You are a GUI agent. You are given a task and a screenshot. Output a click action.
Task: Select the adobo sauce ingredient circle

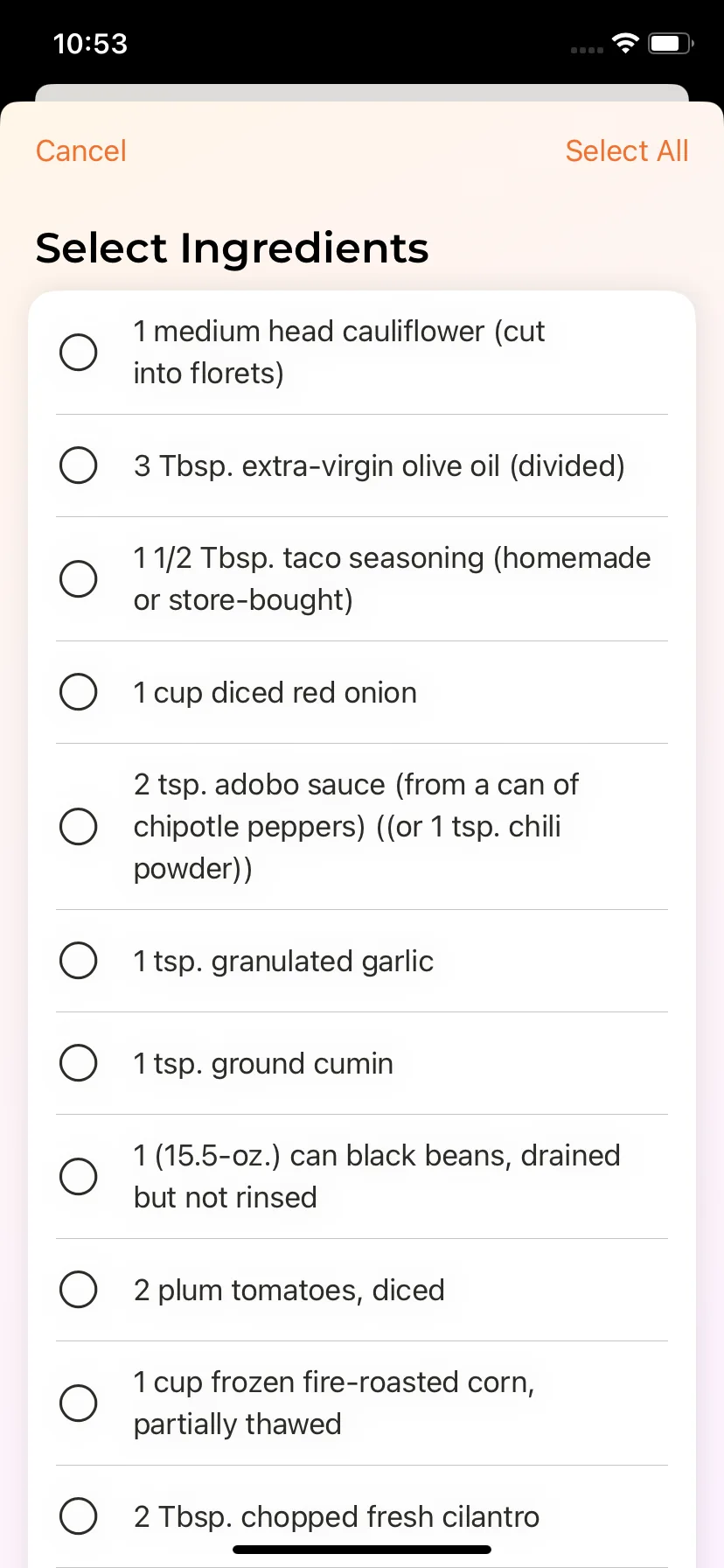[x=79, y=826]
